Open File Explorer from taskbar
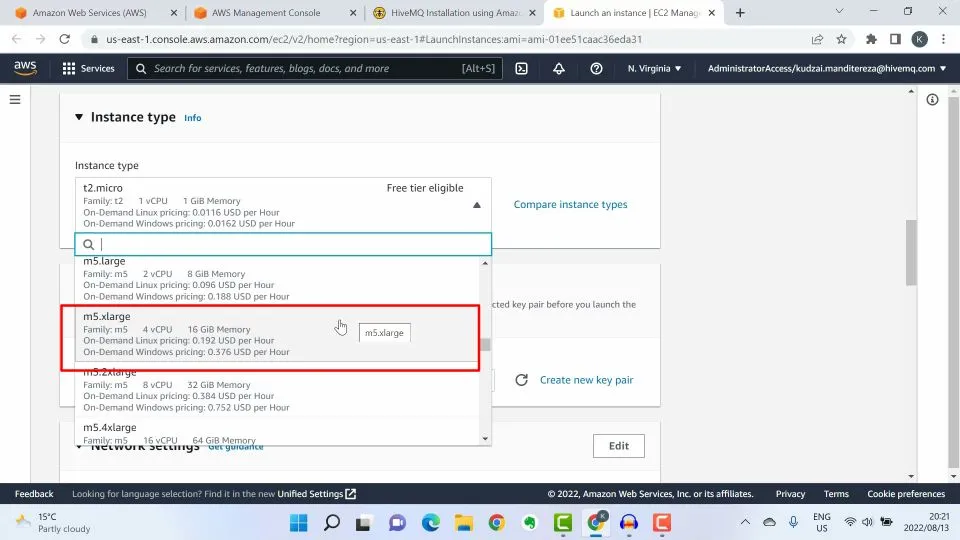 coord(464,523)
